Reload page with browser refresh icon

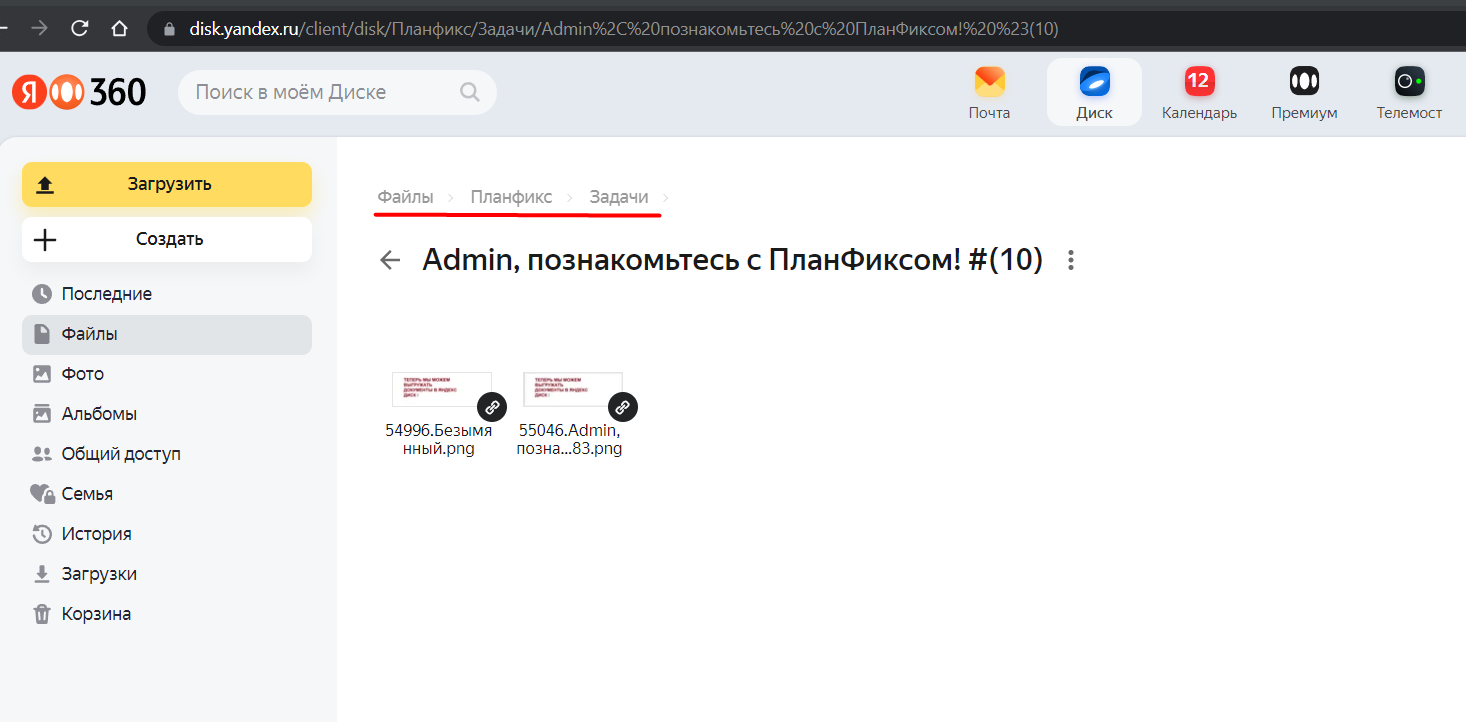(x=80, y=29)
